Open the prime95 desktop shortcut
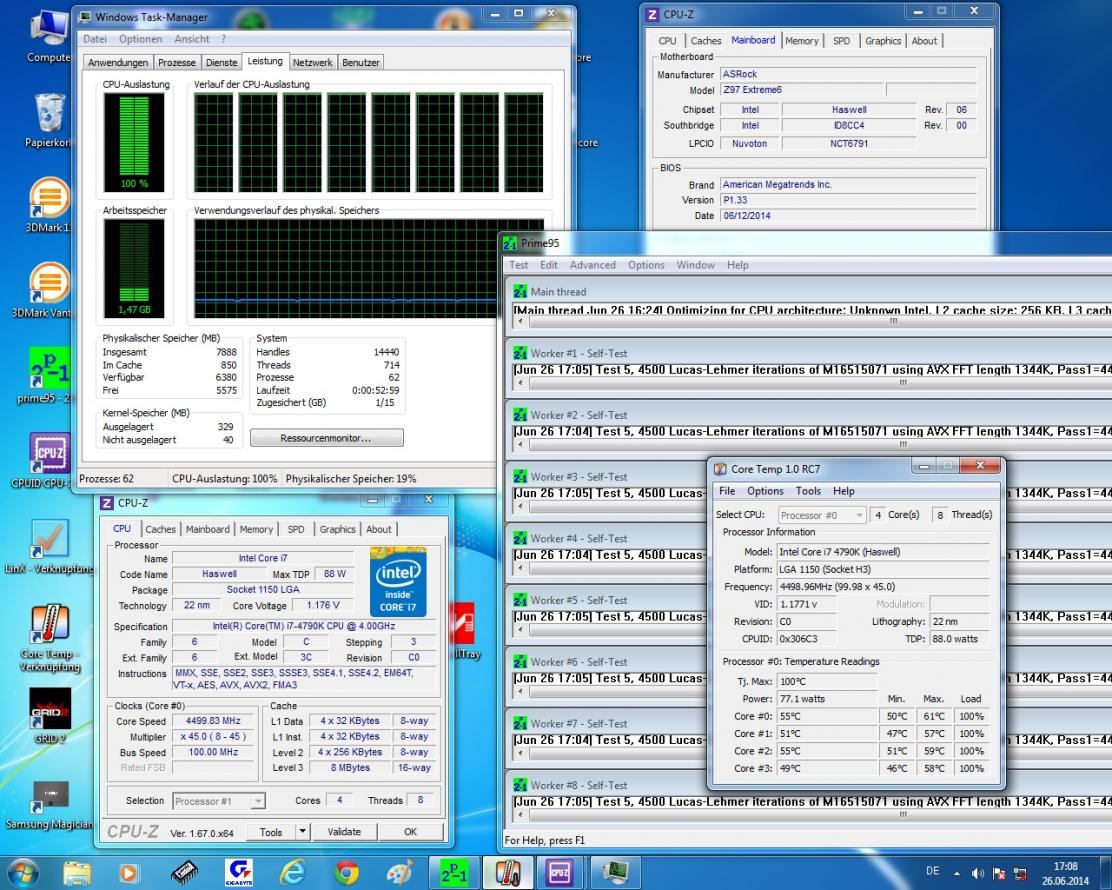The width and height of the screenshot is (1112, 890). pyautogui.click(x=48, y=376)
